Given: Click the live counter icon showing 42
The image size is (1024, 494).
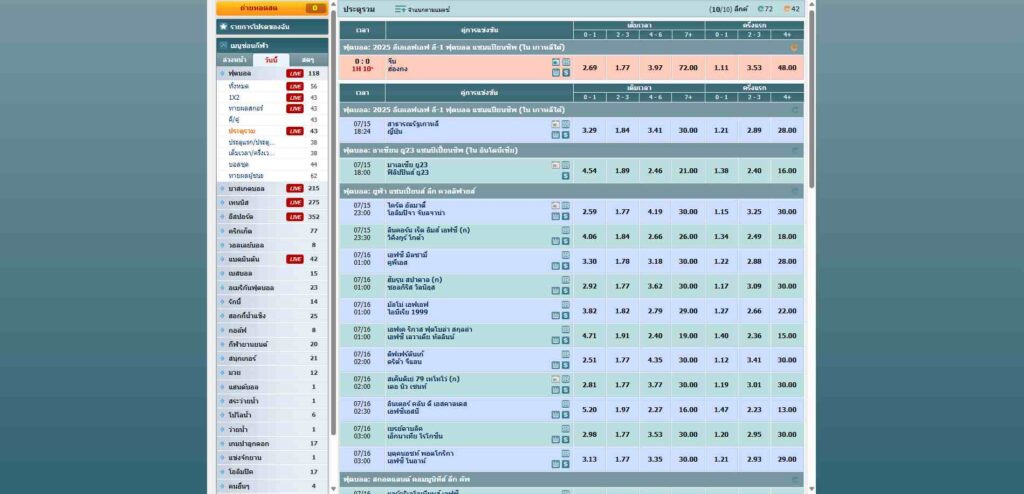Looking at the screenshot, I should click(x=789, y=9).
